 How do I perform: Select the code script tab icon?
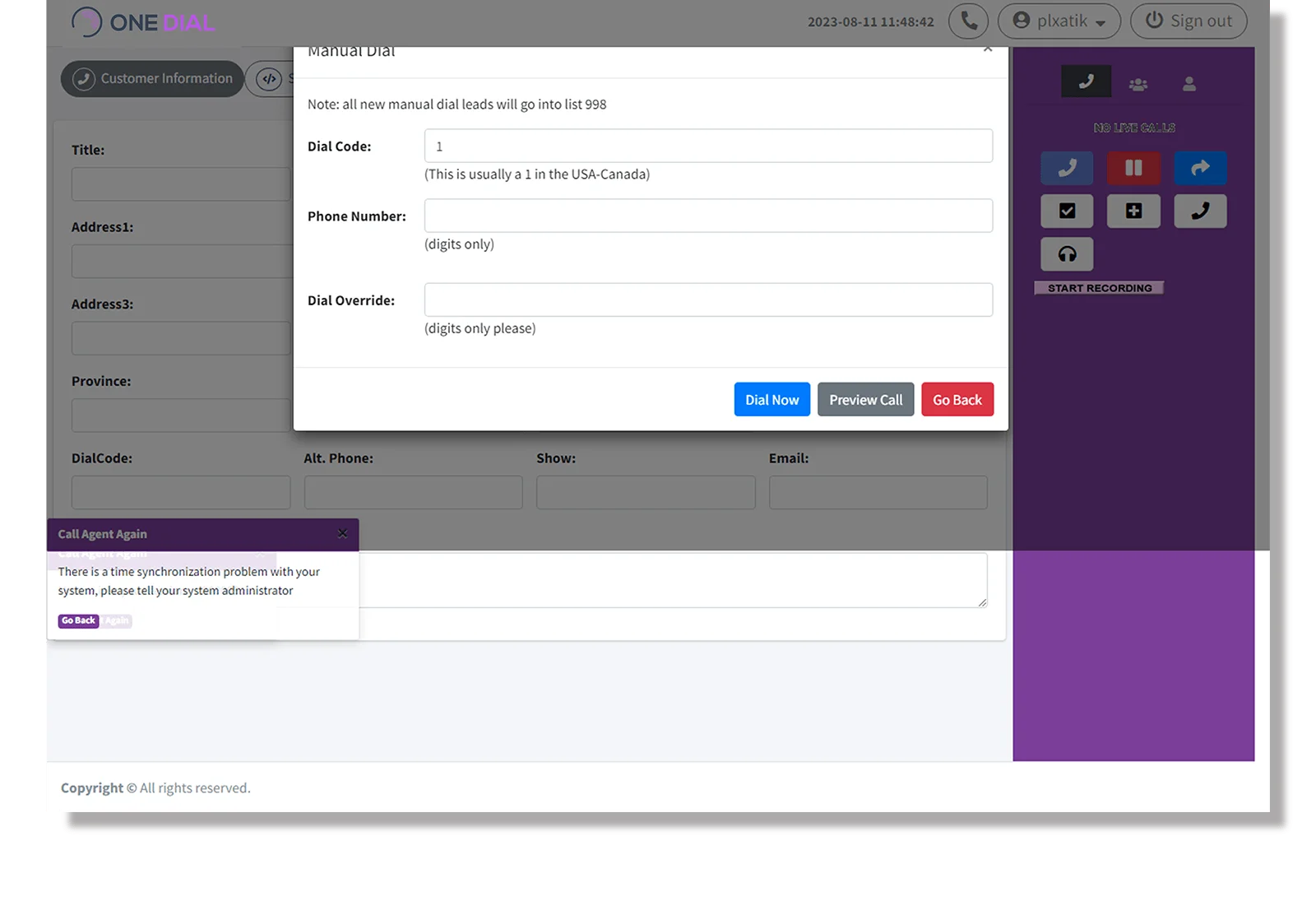coord(270,79)
